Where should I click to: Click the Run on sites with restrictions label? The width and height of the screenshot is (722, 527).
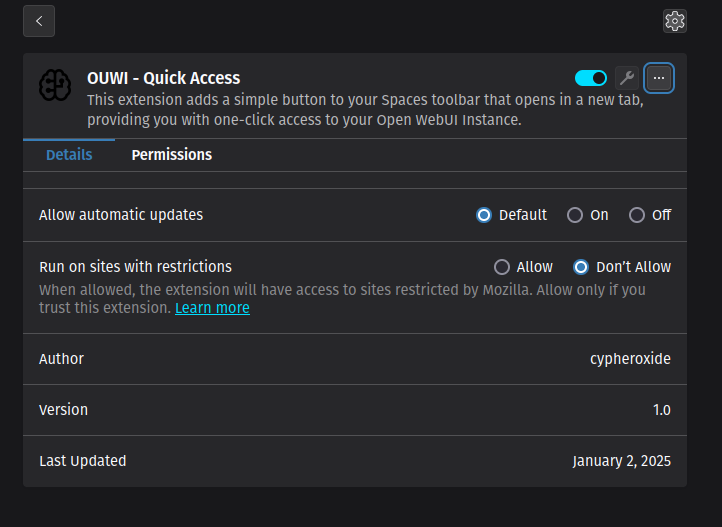click(x=135, y=267)
